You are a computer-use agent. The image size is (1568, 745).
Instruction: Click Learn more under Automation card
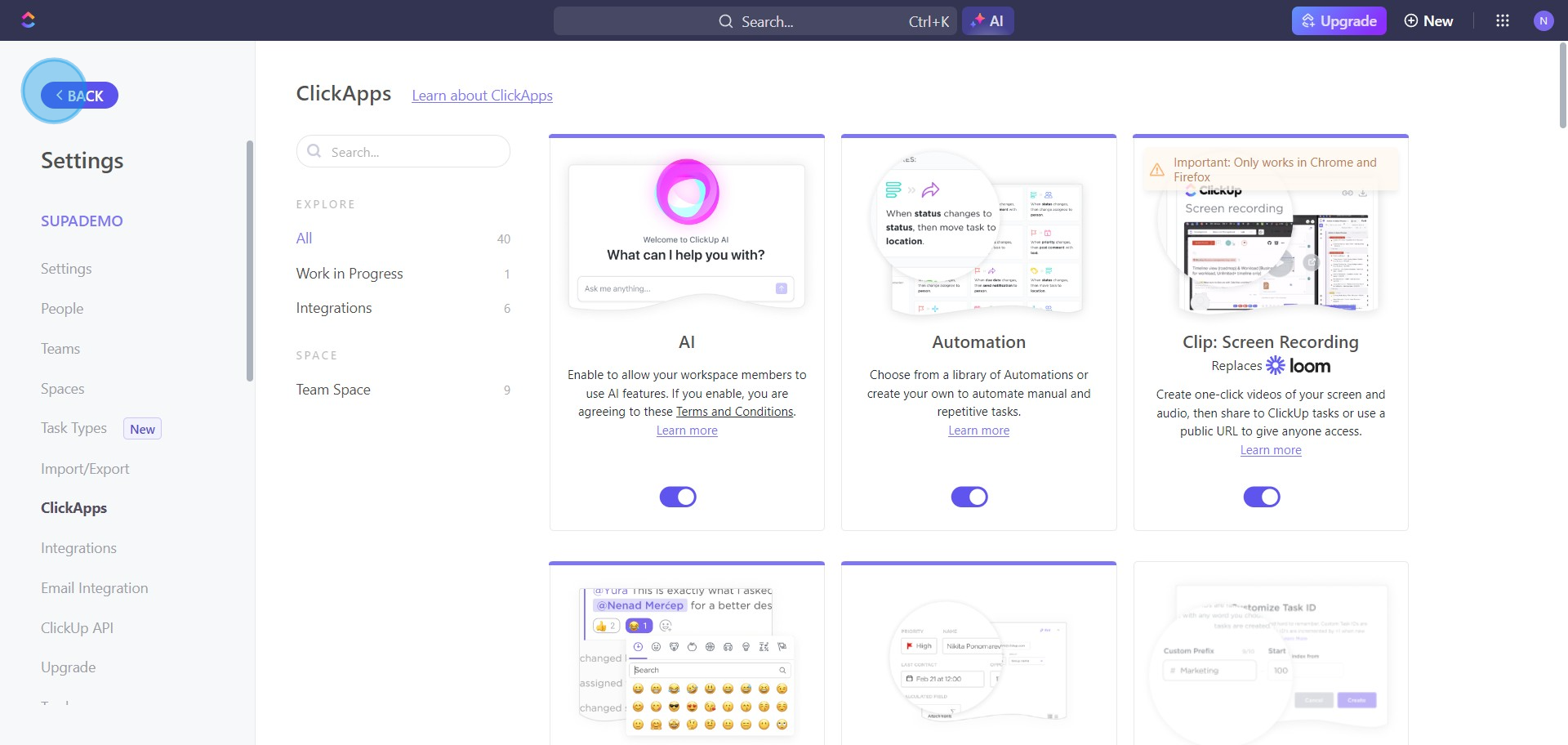978,430
